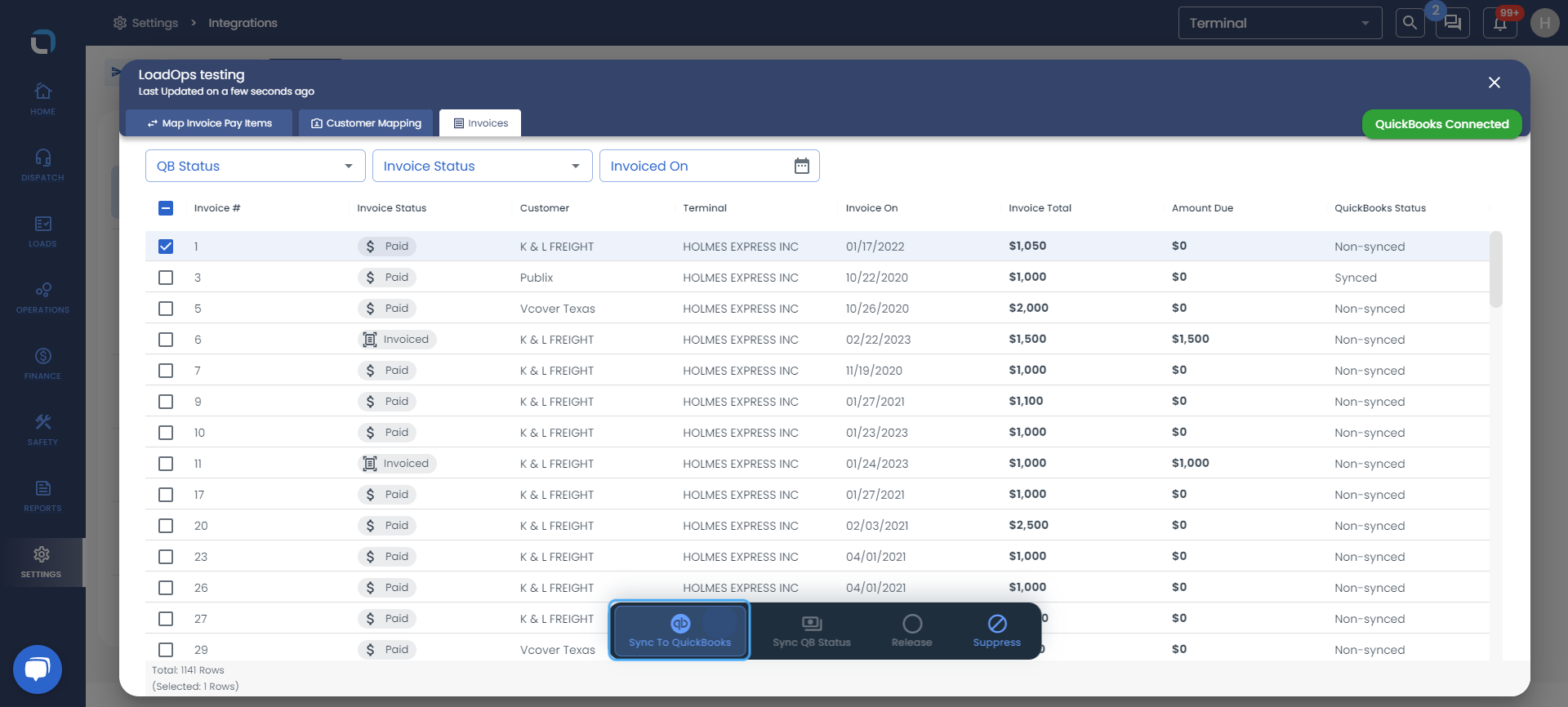Image resolution: width=1568 pixels, height=707 pixels.
Task: Click the Sync To QuickBooks action
Action: (679, 630)
